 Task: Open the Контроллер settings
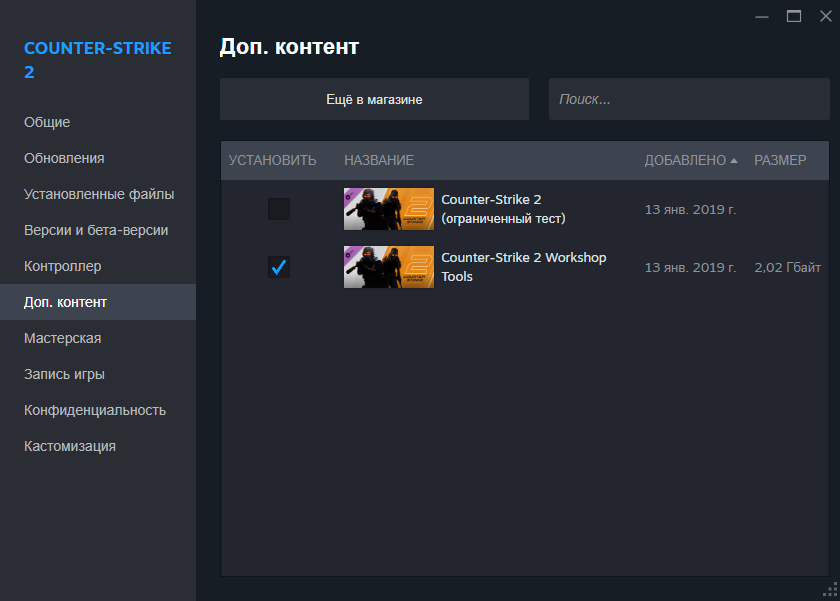click(98, 266)
